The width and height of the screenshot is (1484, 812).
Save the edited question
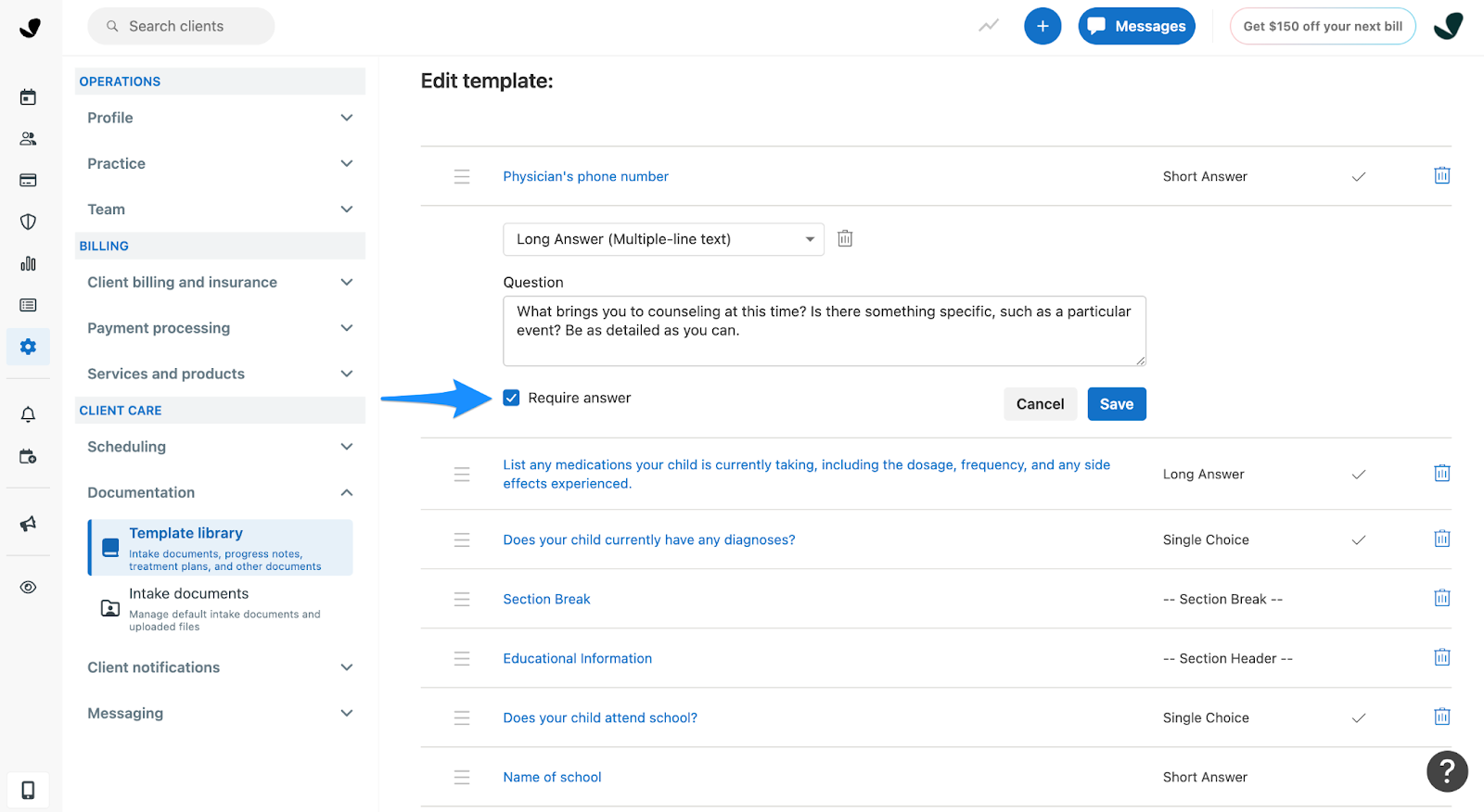click(x=1116, y=403)
